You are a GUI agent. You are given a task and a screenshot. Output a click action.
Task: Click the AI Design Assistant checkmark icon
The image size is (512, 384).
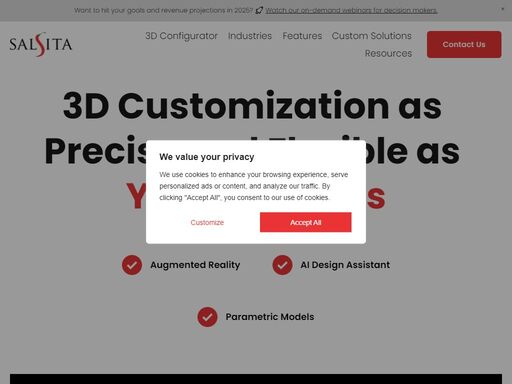[282, 265]
